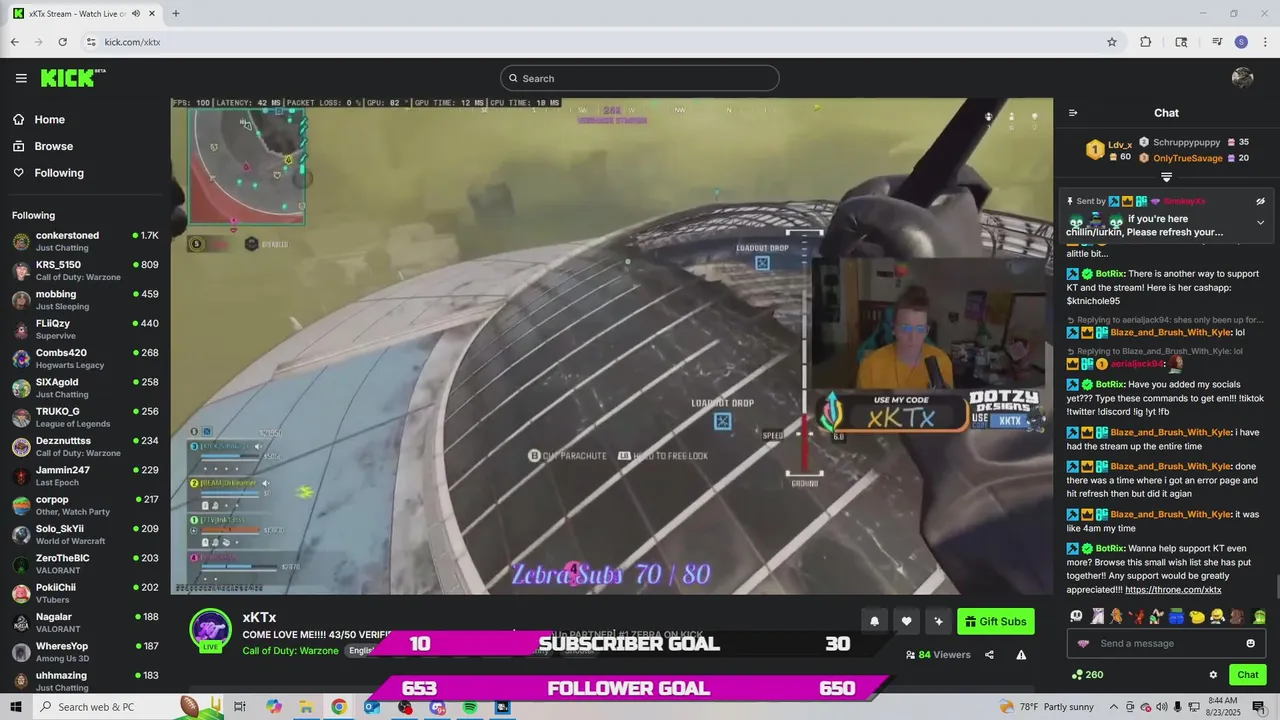Expand the pinned chat message
The height and width of the screenshot is (720, 1280).
coord(1260,222)
